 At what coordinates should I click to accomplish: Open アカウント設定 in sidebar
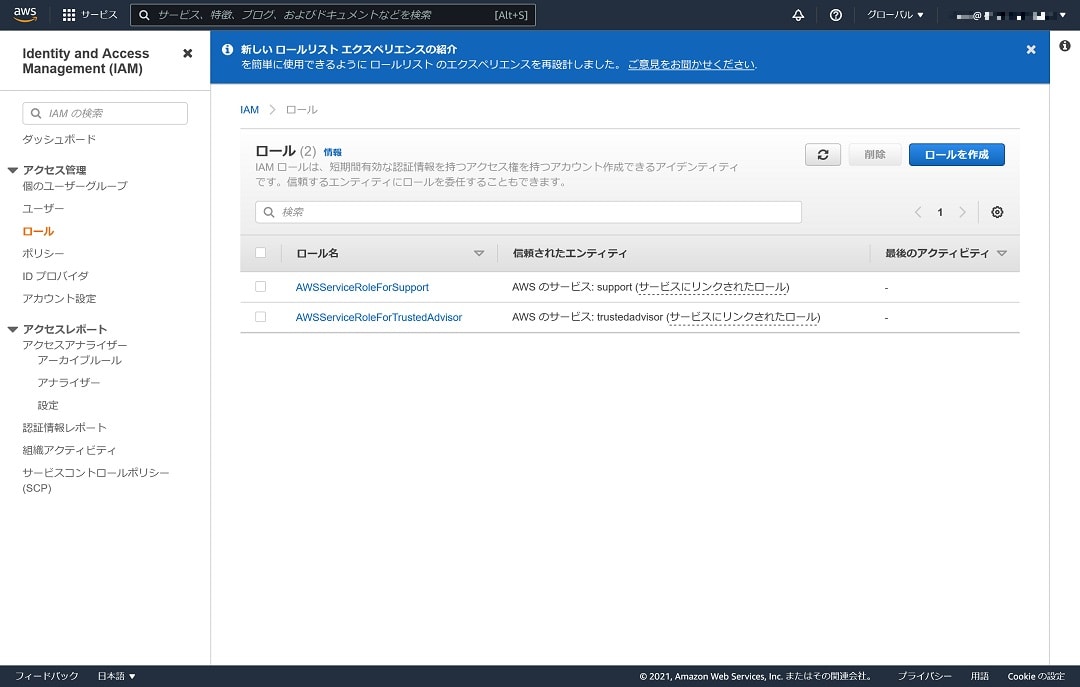59,298
